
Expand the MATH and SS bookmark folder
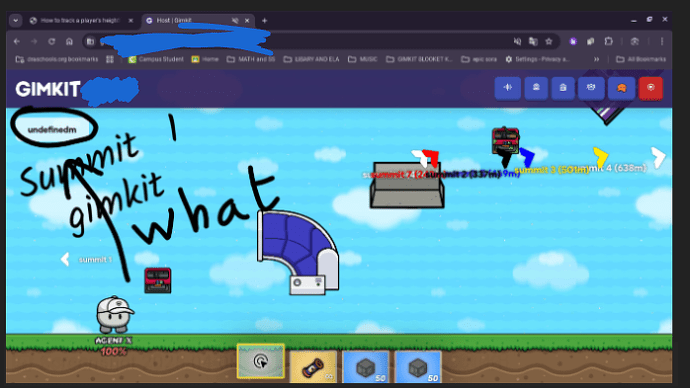click(x=251, y=59)
